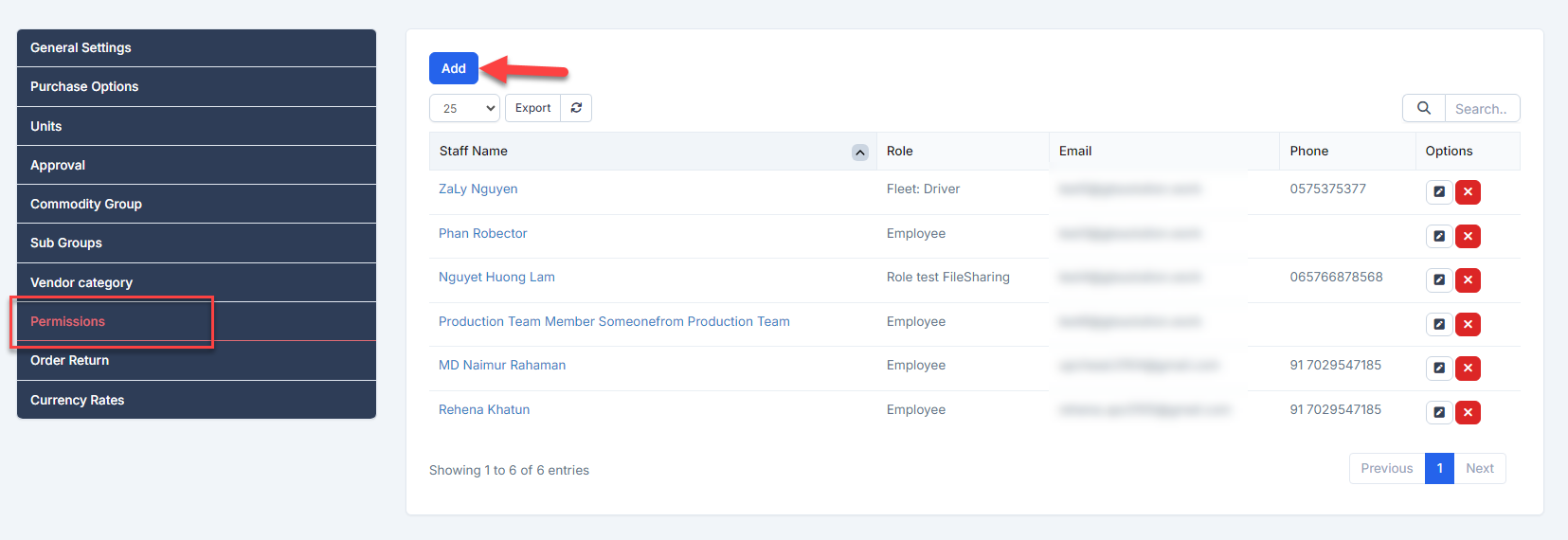Delete the Phan Robector permission row
Image resolution: width=1568 pixels, height=540 pixels.
pyautogui.click(x=1468, y=236)
